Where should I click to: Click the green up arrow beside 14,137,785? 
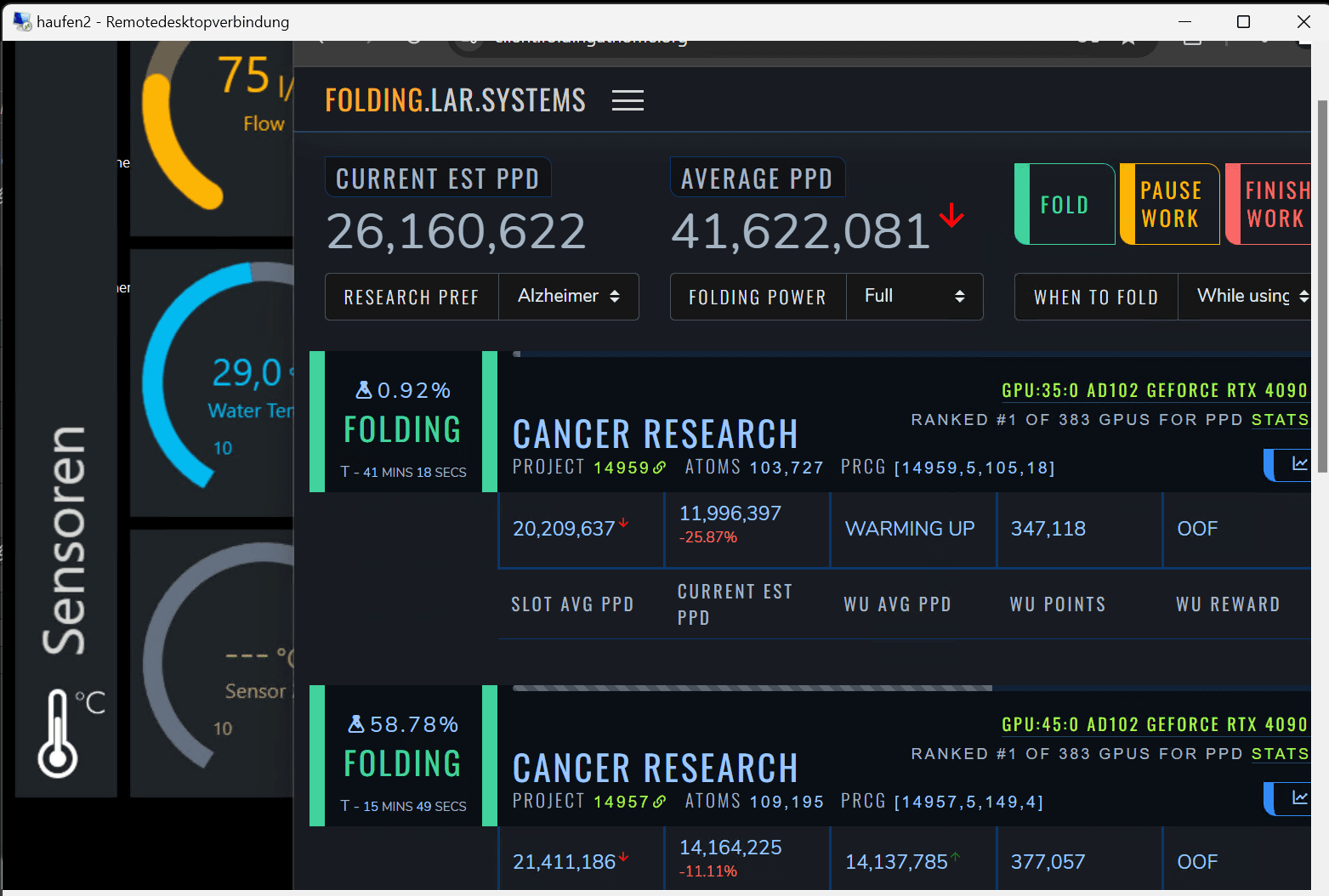(956, 857)
